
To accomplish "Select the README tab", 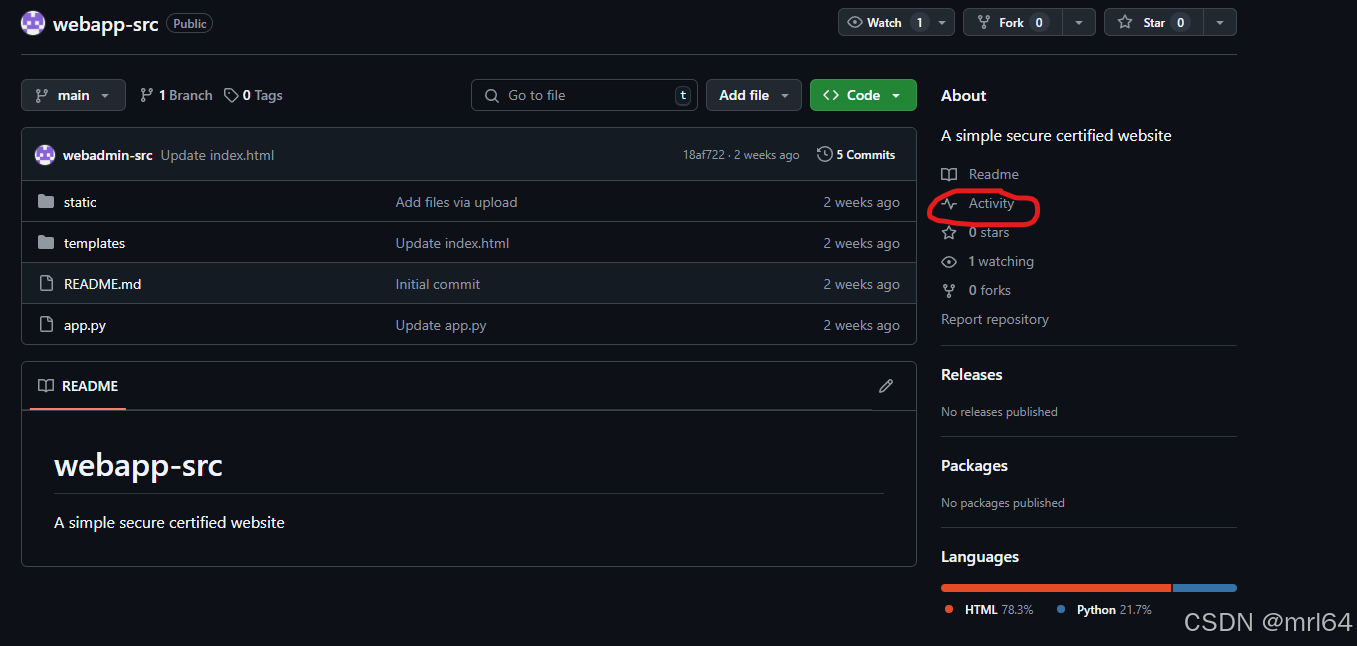I will [x=78, y=386].
